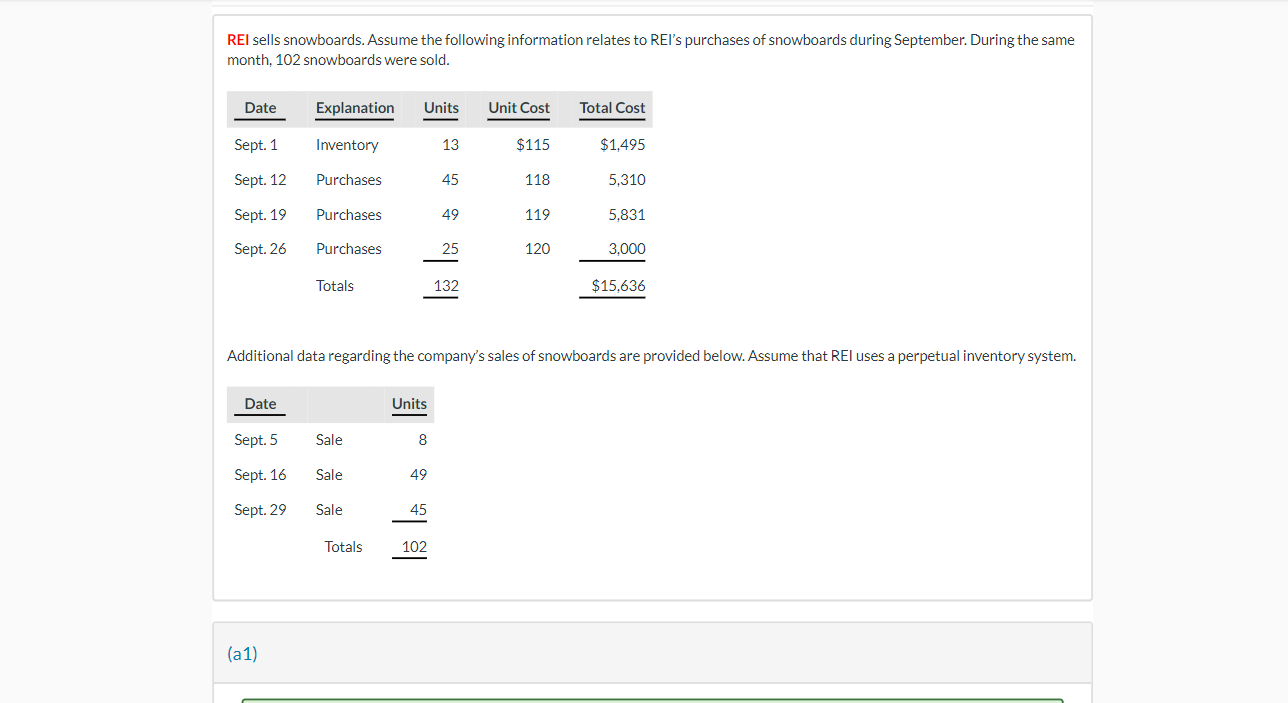Click the 5,831 total cost value

[627, 215]
